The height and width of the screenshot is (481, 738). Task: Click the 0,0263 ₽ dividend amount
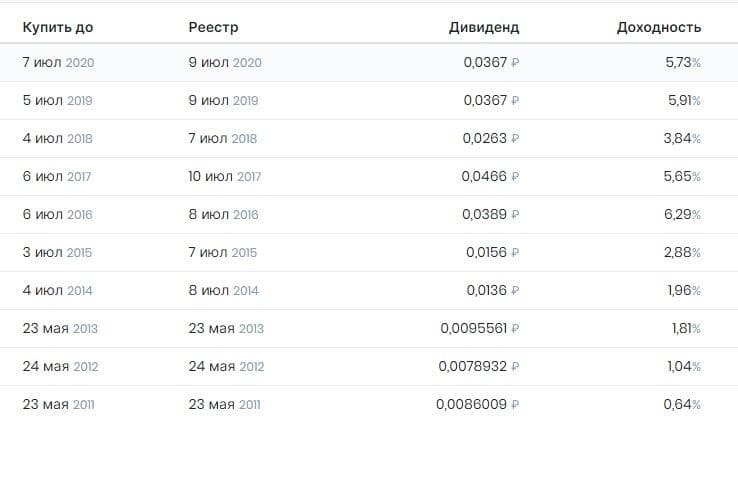pos(491,138)
